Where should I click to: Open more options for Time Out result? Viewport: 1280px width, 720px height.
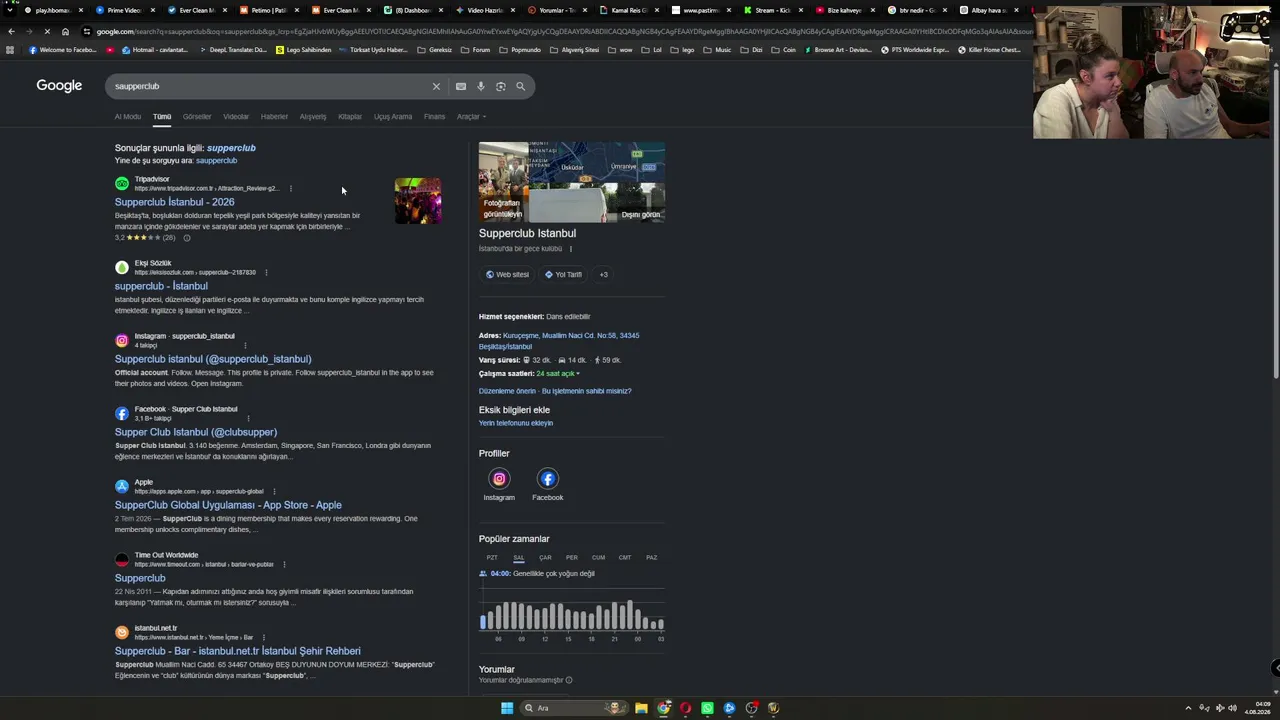[x=284, y=564]
